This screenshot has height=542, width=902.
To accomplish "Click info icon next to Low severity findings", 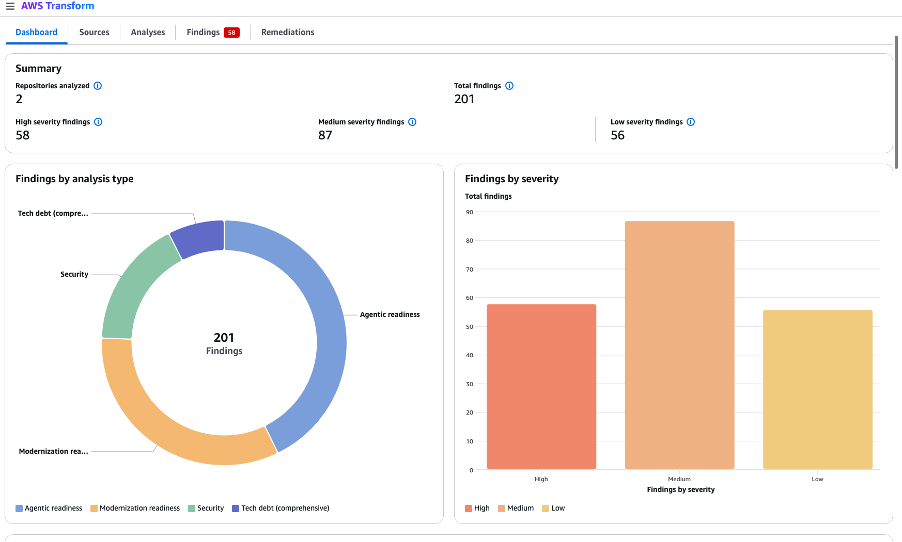I will (x=691, y=122).
